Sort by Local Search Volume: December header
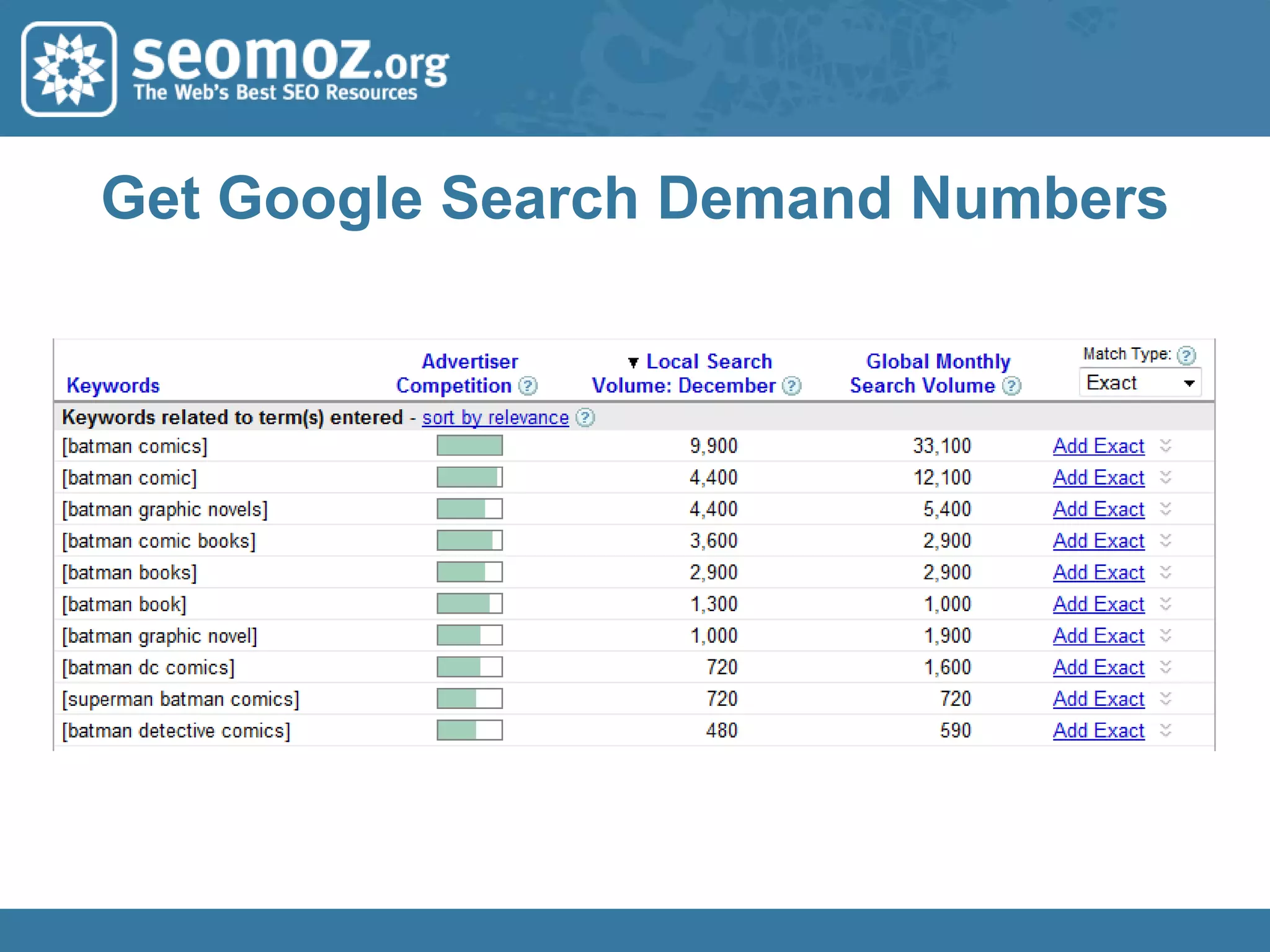 (x=685, y=374)
